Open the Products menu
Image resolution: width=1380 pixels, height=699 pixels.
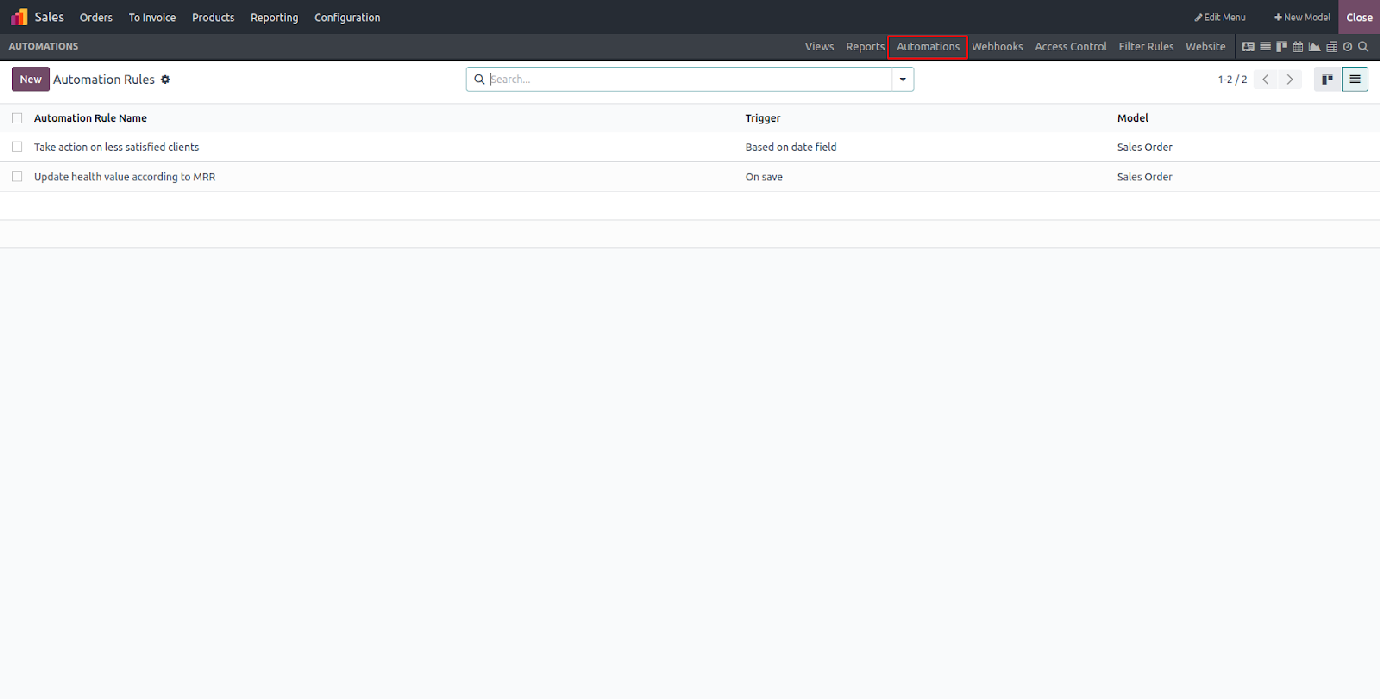point(213,17)
